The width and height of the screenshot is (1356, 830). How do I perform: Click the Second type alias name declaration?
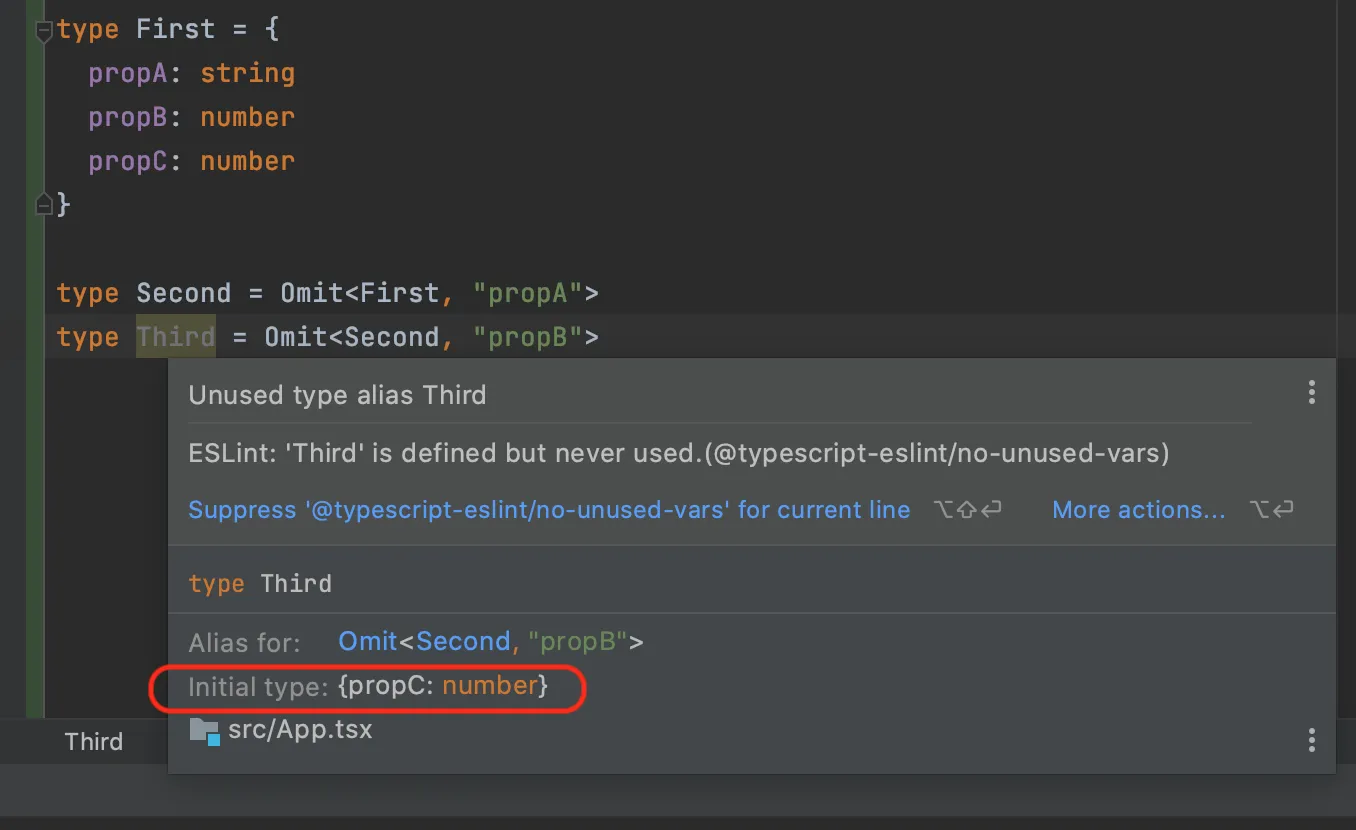(x=184, y=293)
